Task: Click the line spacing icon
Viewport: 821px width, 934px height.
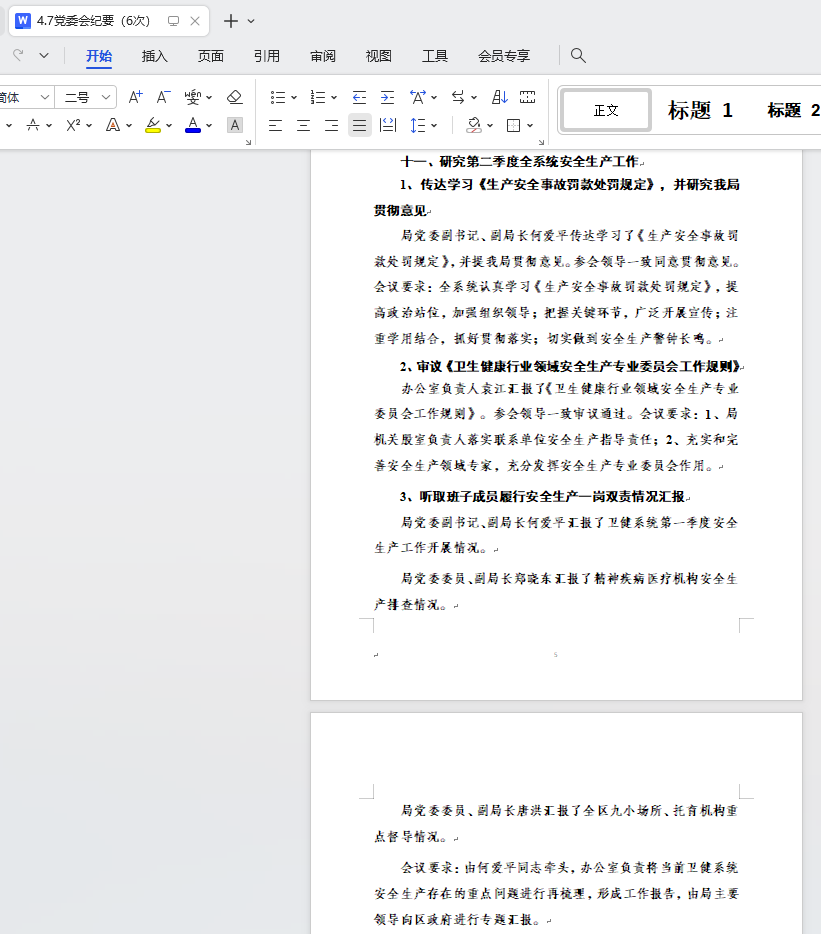Action: click(418, 126)
